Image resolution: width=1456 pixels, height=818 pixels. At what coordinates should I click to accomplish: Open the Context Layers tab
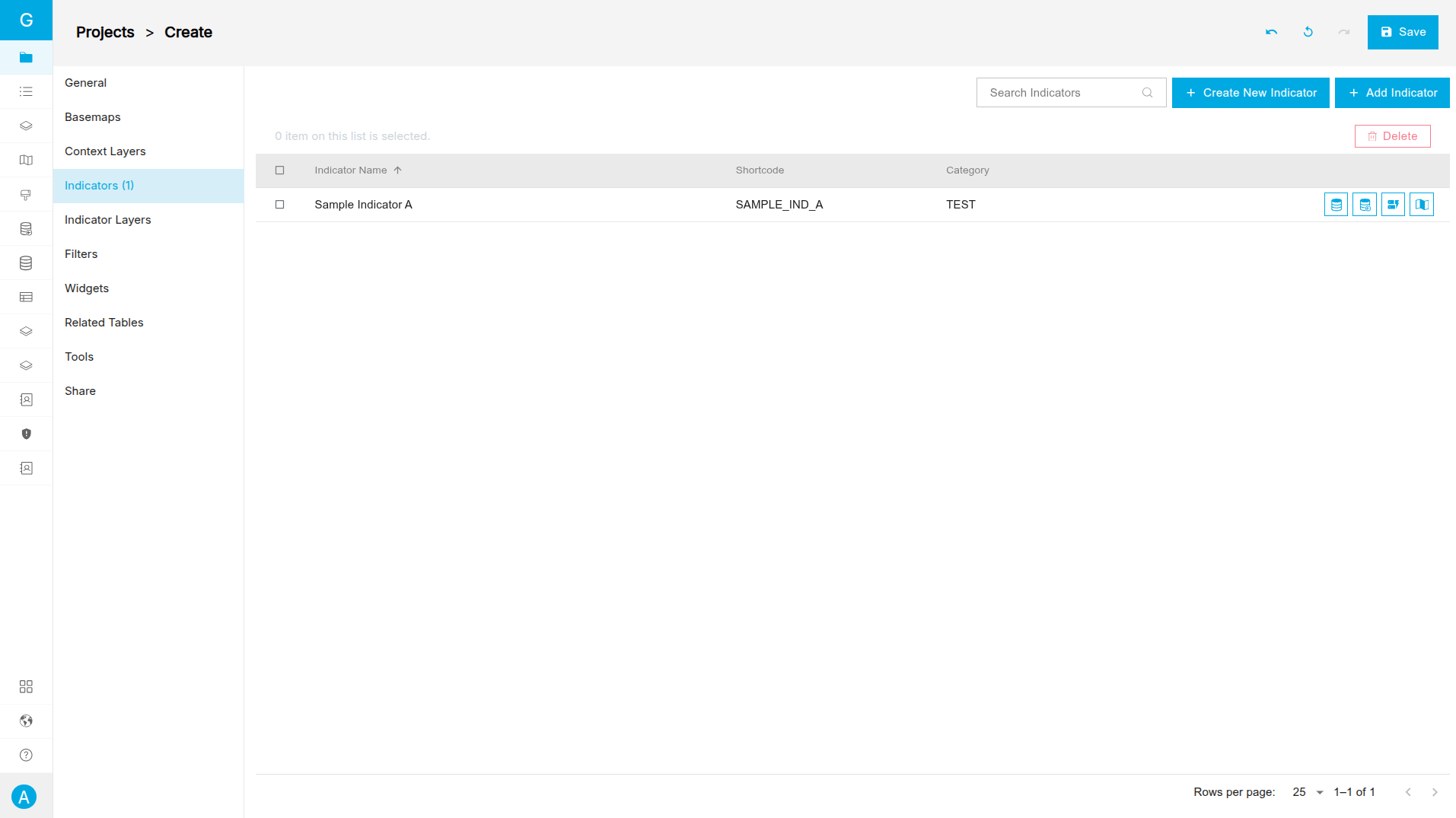click(x=105, y=151)
